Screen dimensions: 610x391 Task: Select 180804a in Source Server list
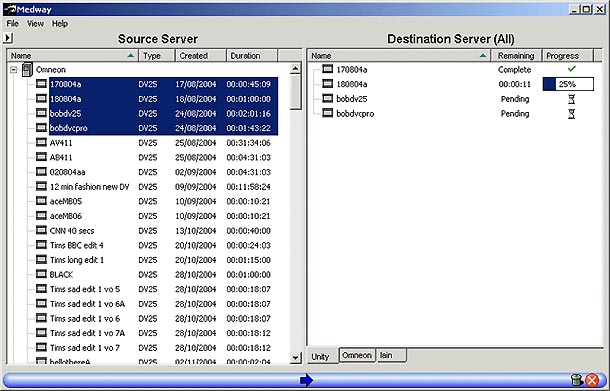(x=163, y=99)
